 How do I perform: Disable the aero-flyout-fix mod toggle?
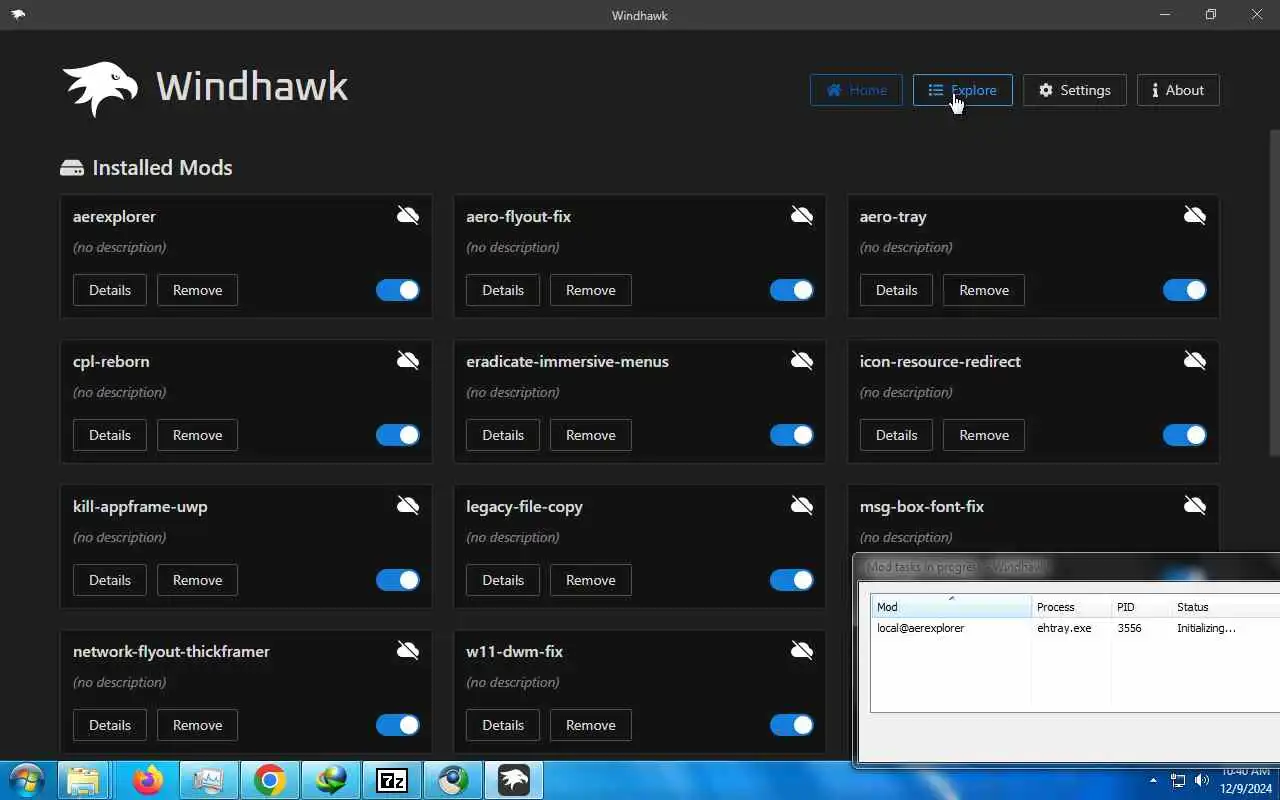tap(792, 290)
